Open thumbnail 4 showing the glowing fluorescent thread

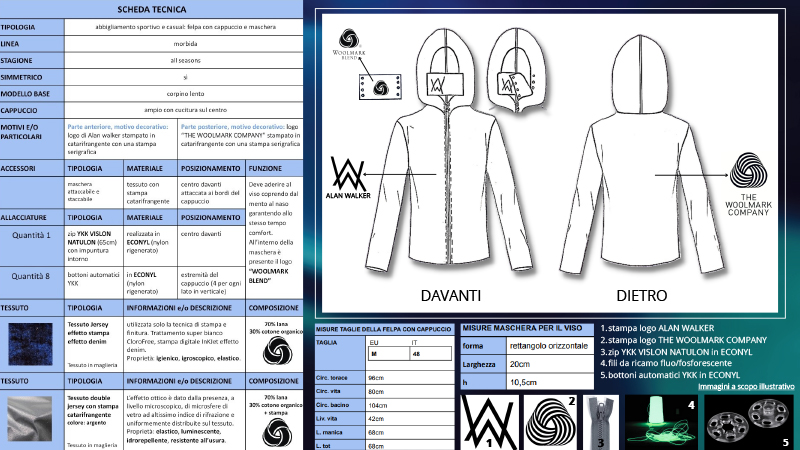coord(662,422)
